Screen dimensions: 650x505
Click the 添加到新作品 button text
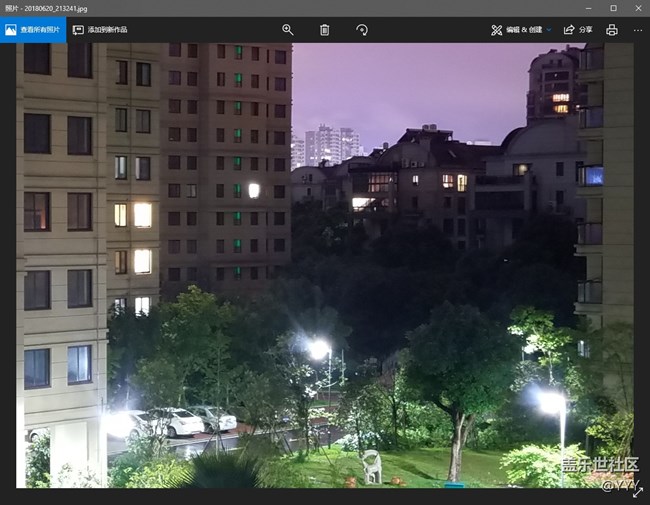107,30
